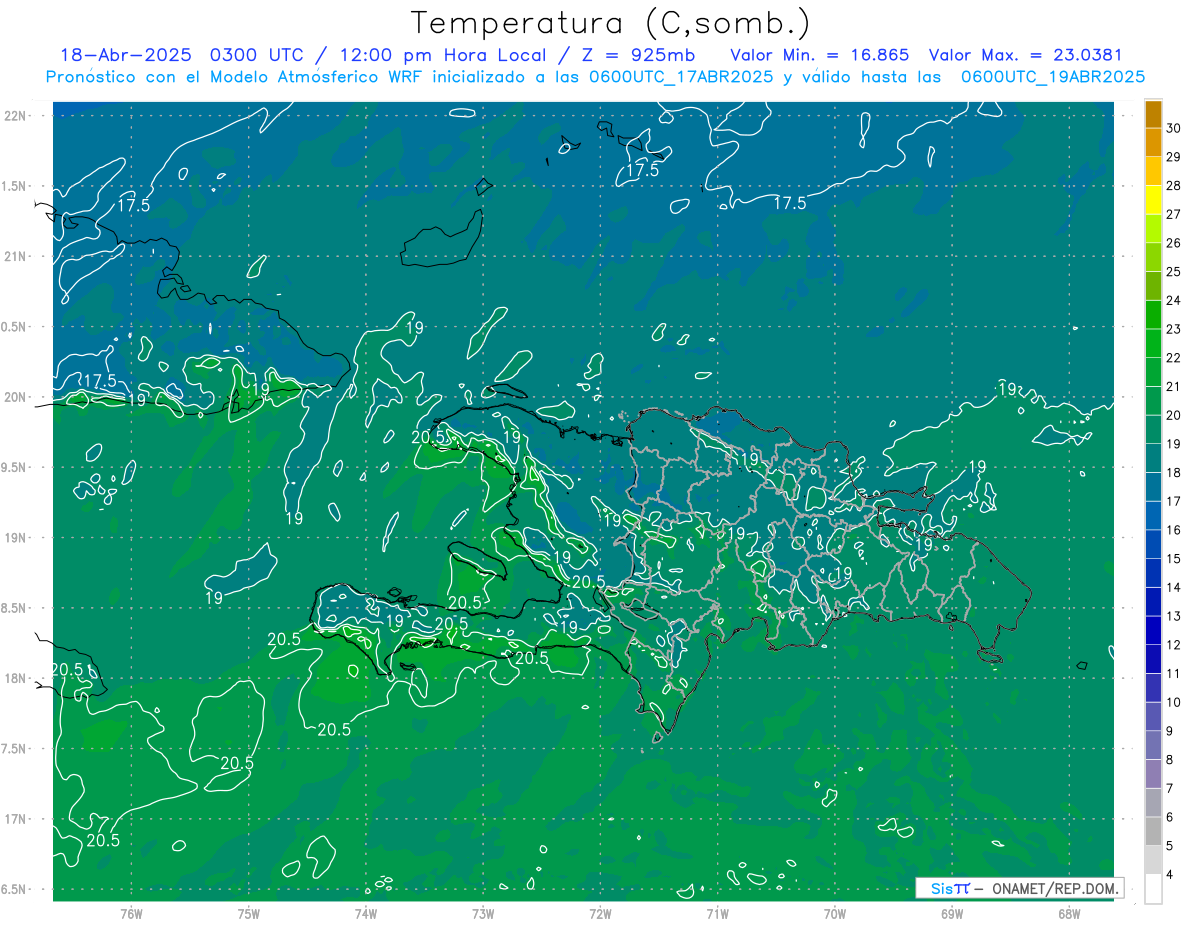Click the '17N' latitude label
Viewport: 1200px width, 927px height.
[x=14, y=819]
